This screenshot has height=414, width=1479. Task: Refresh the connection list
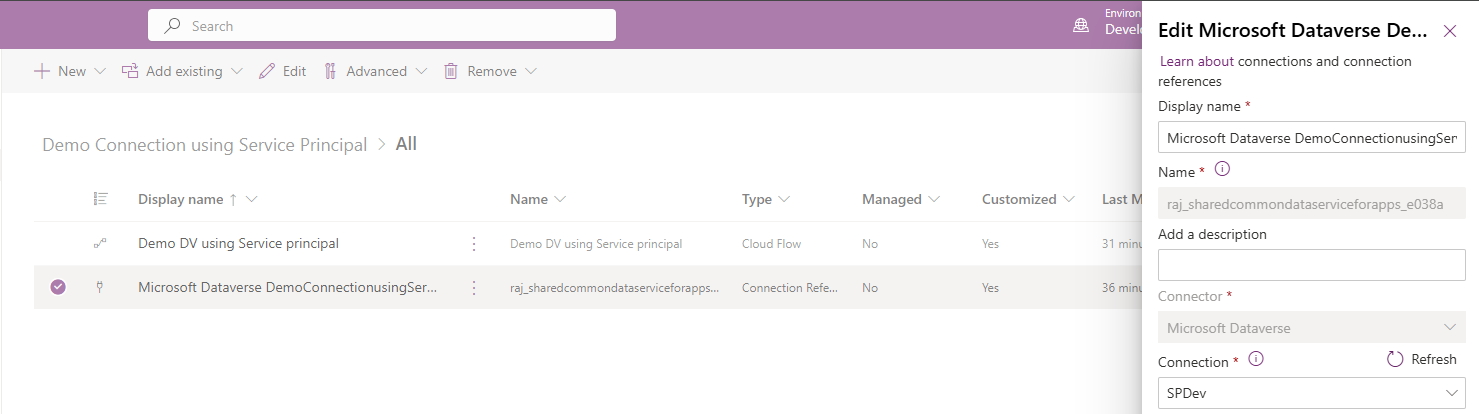(x=1422, y=359)
